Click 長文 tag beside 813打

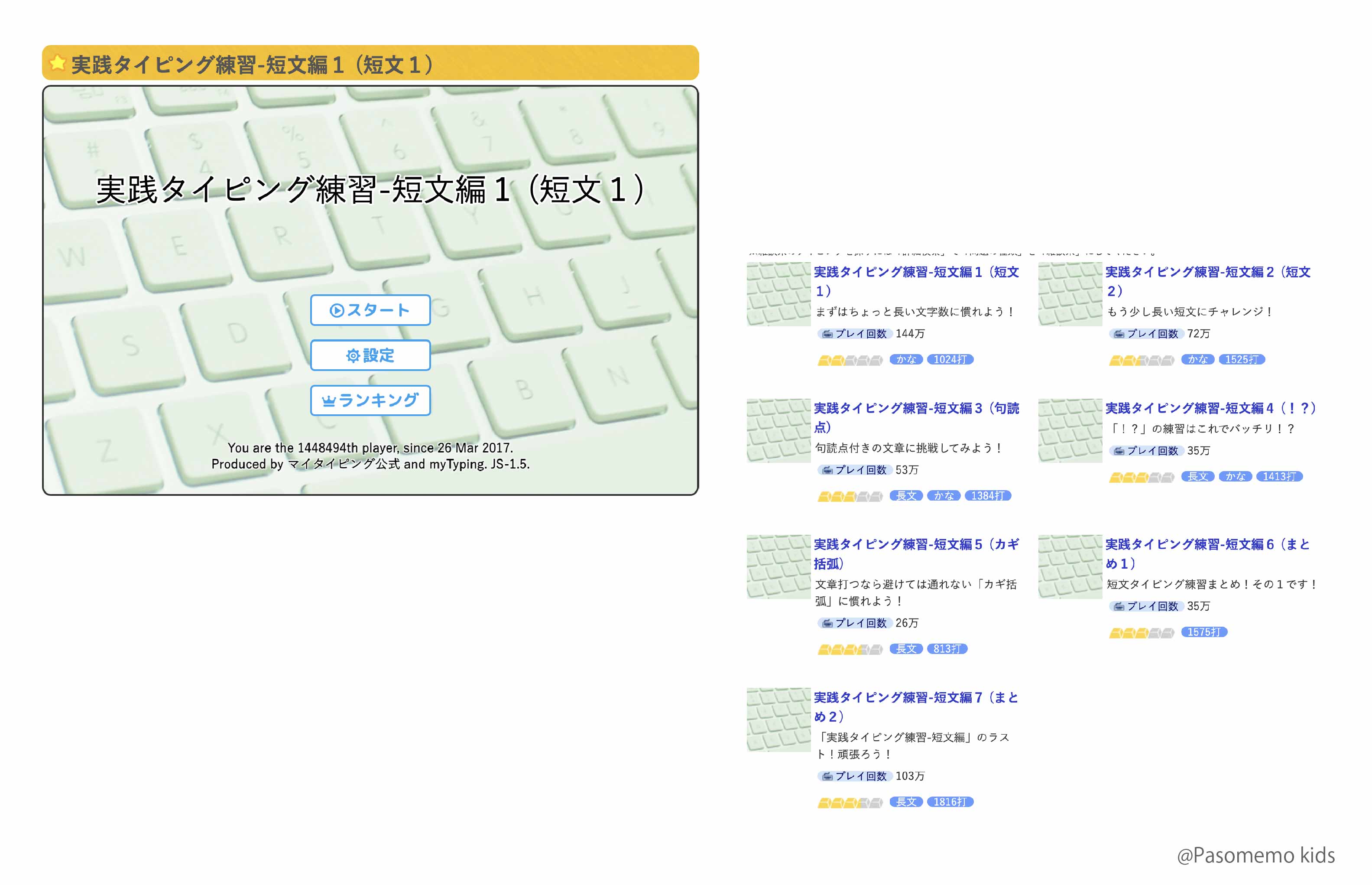(x=906, y=648)
